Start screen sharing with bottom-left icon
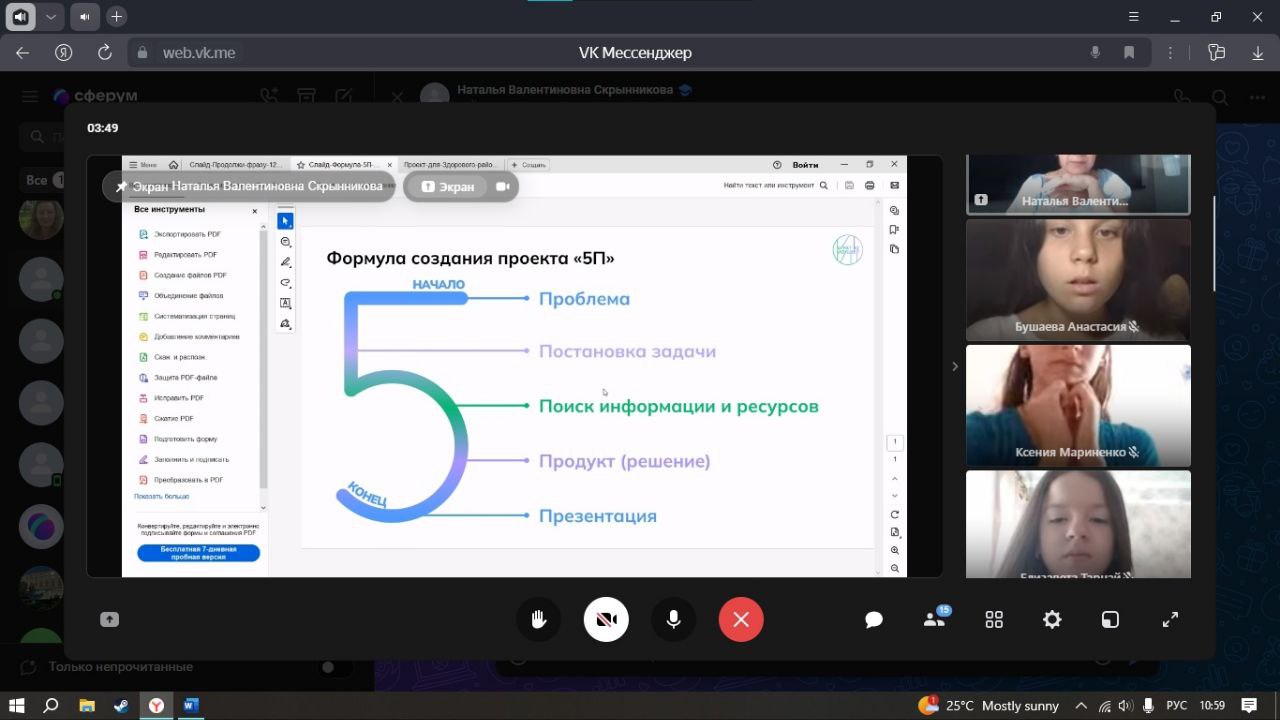Viewport: 1280px width, 720px height. (109, 620)
